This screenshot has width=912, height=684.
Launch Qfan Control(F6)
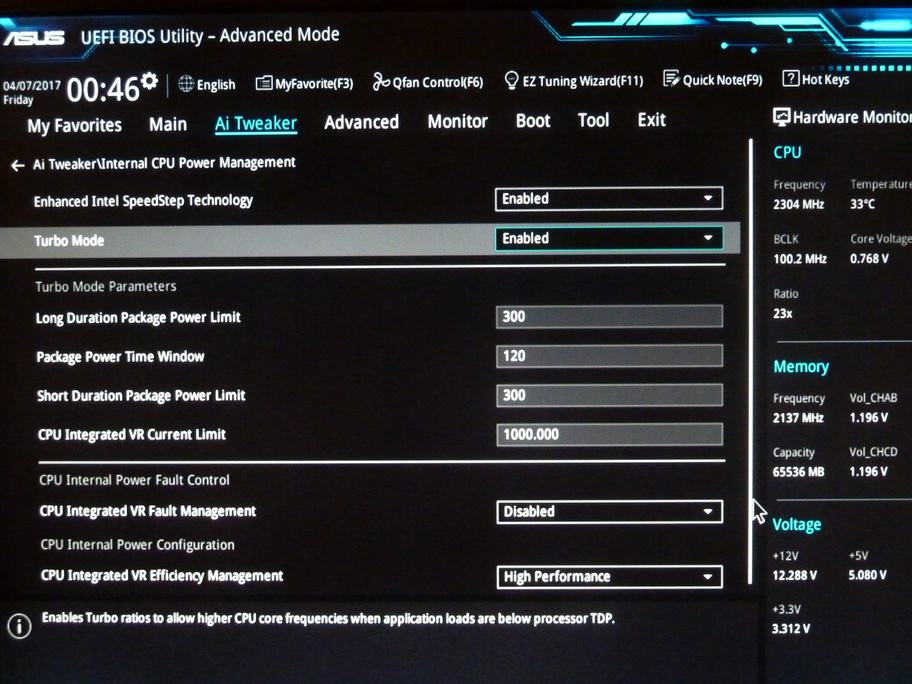pyautogui.click(x=428, y=82)
